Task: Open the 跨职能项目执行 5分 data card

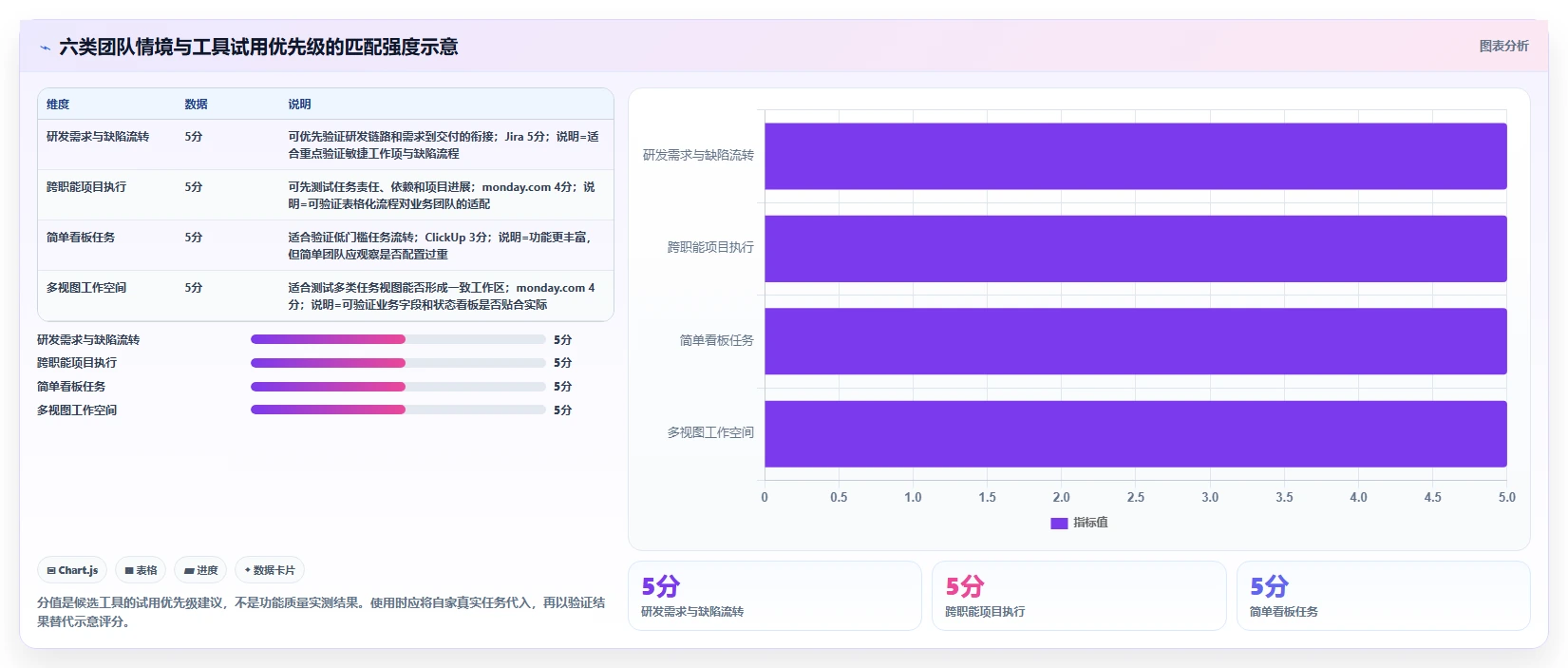Action: (x=1079, y=596)
